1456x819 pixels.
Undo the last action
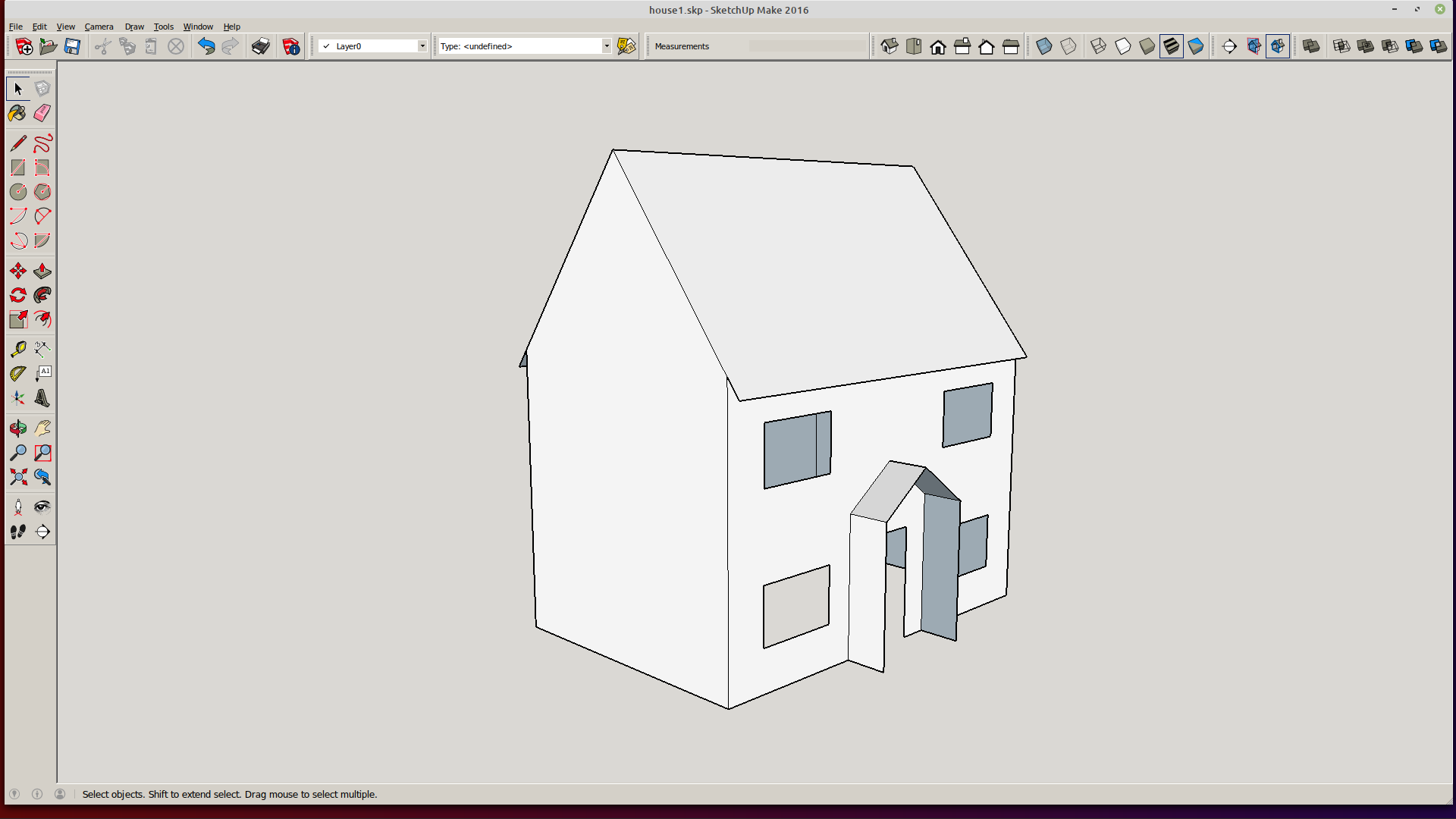[x=206, y=46]
